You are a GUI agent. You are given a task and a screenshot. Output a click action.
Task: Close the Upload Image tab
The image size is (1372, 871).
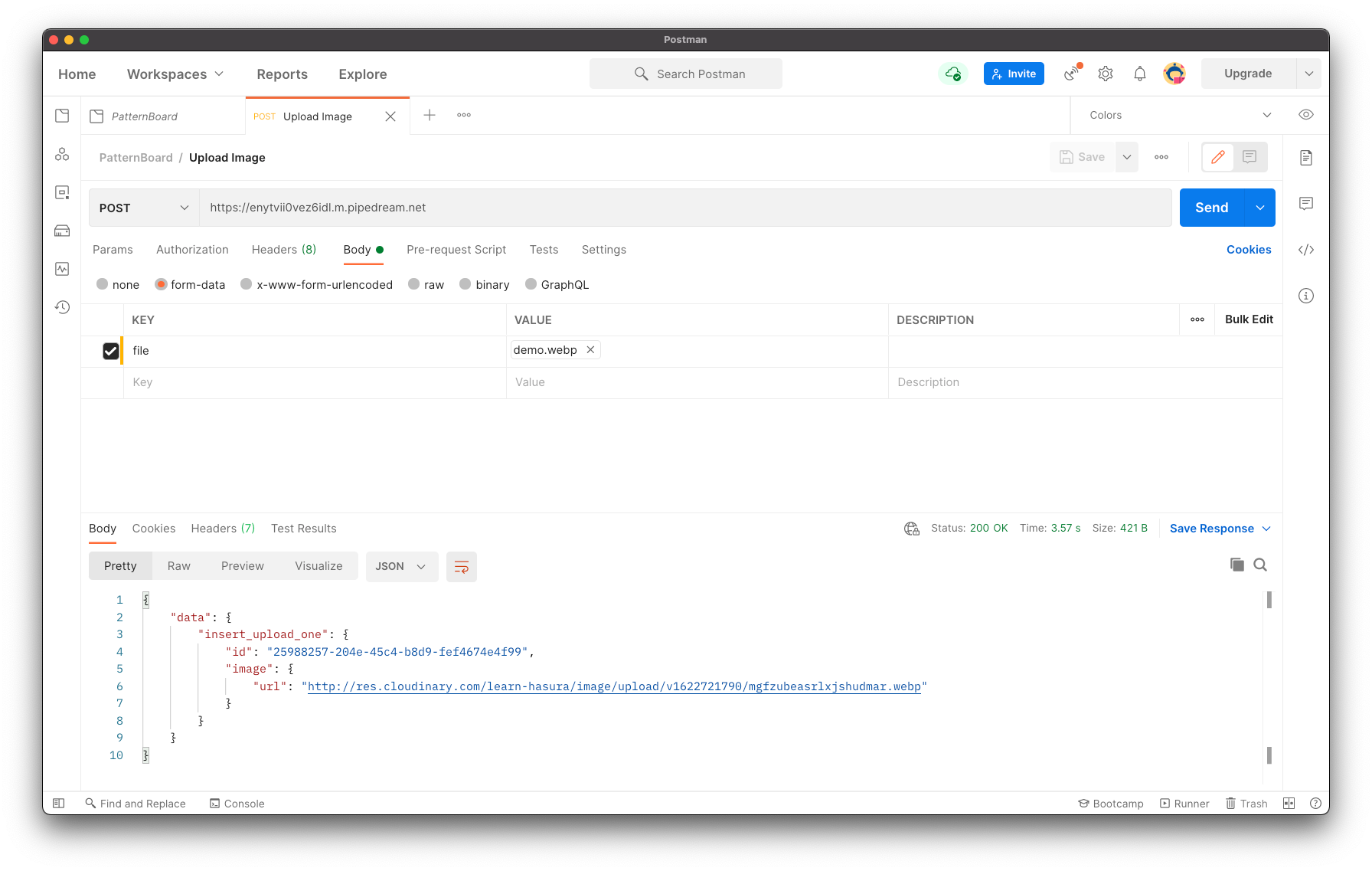(x=390, y=116)
